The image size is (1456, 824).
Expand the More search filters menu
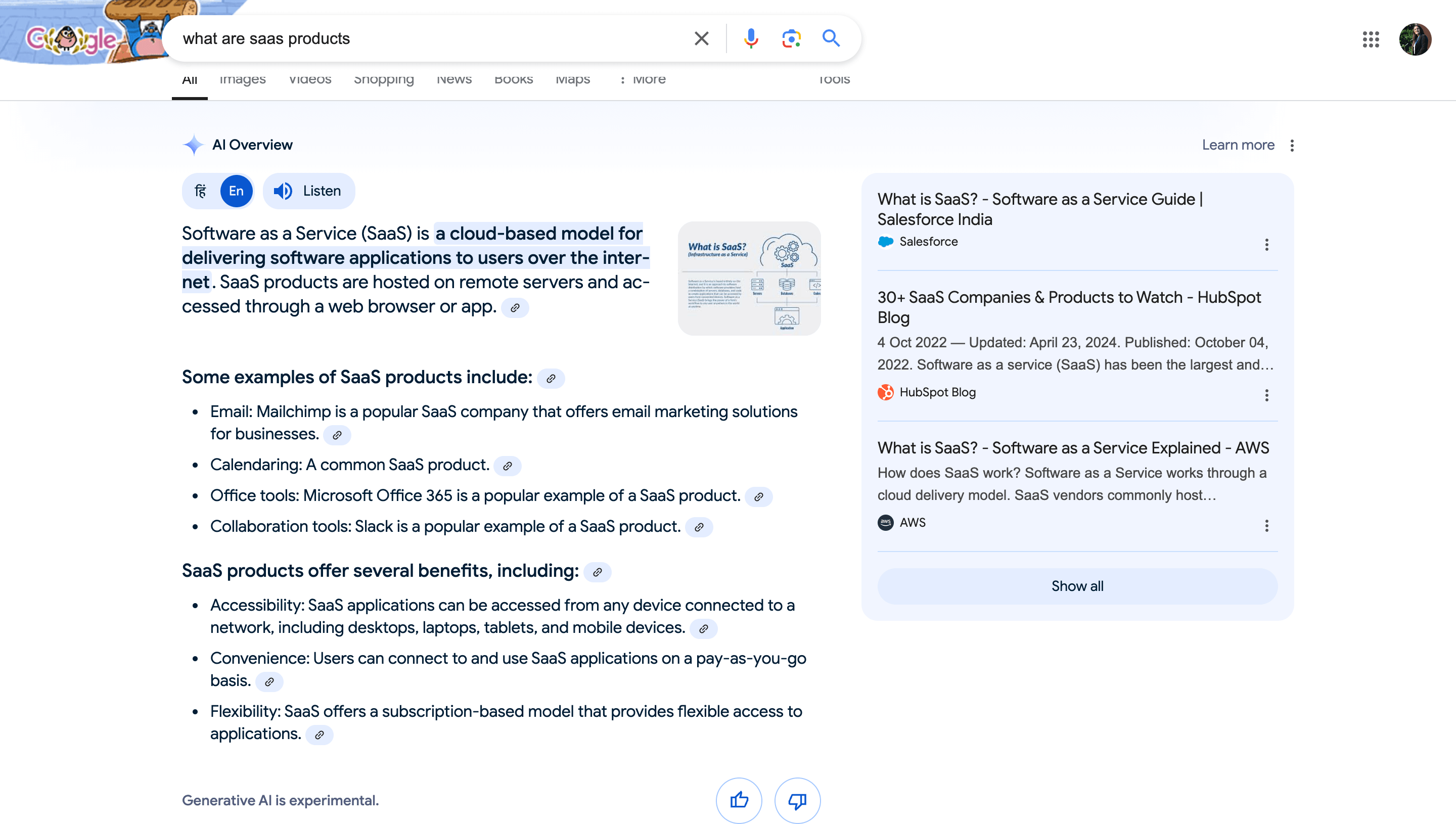643,80
